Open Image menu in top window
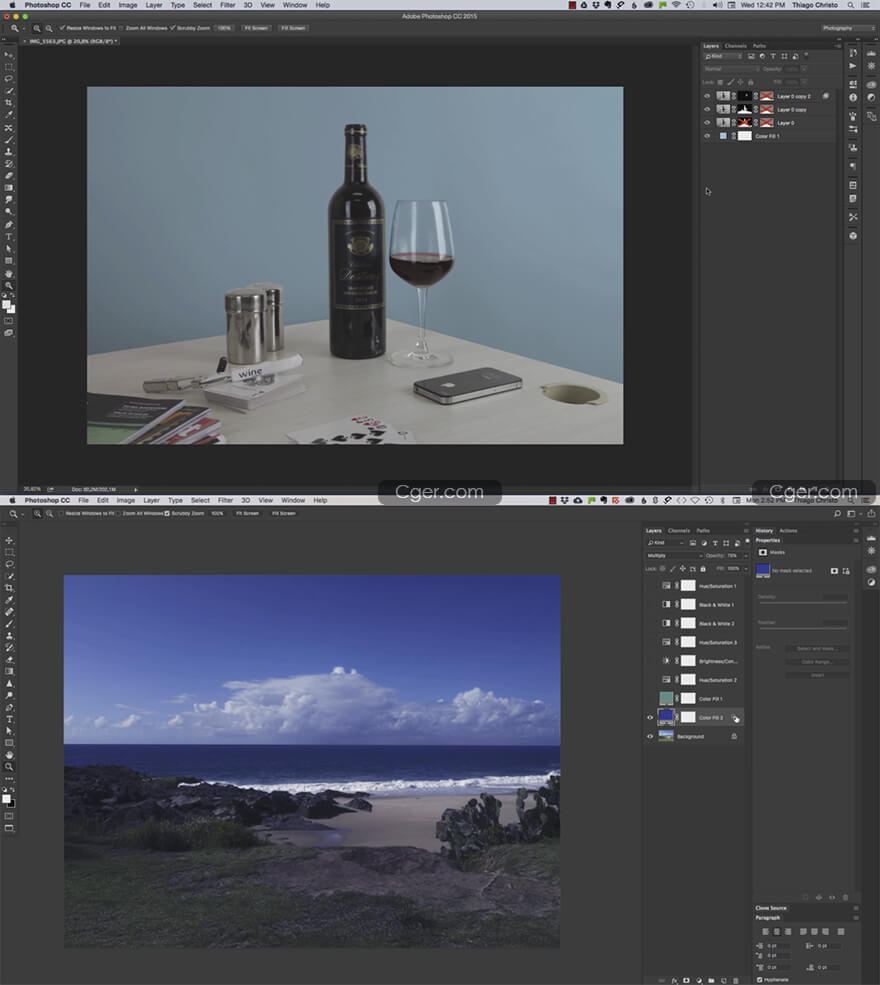Image resolution: width=880 pixels, height=985 pixels. click(128, 5)
